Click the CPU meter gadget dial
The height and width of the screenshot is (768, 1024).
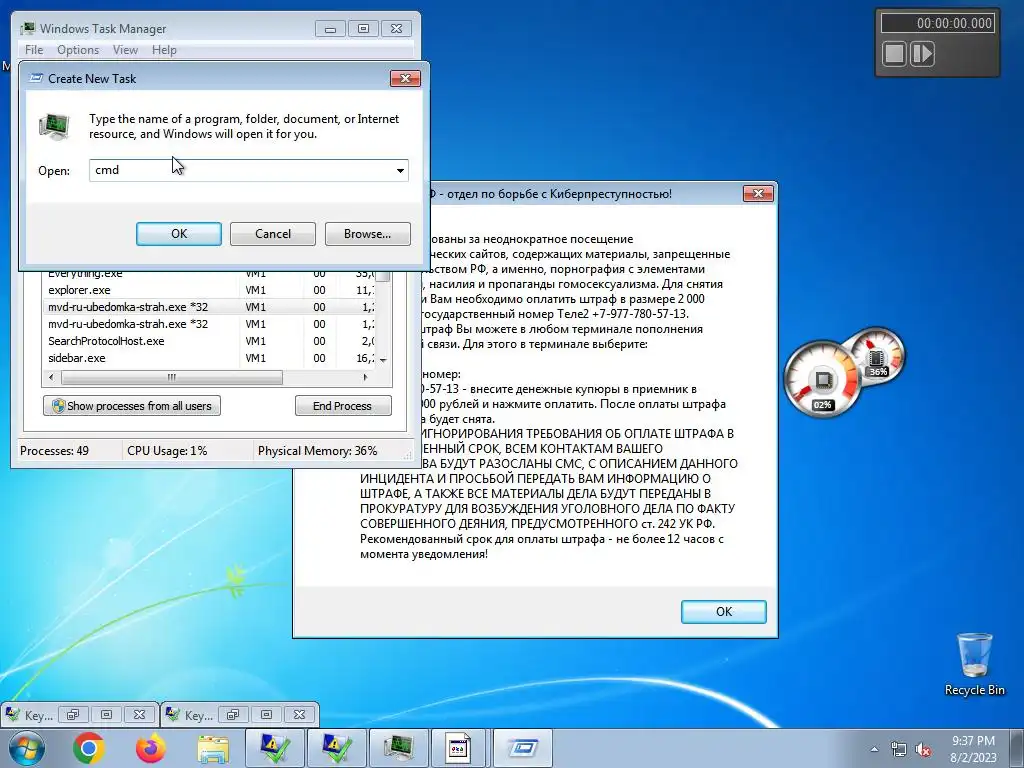[x=823, y=380]
